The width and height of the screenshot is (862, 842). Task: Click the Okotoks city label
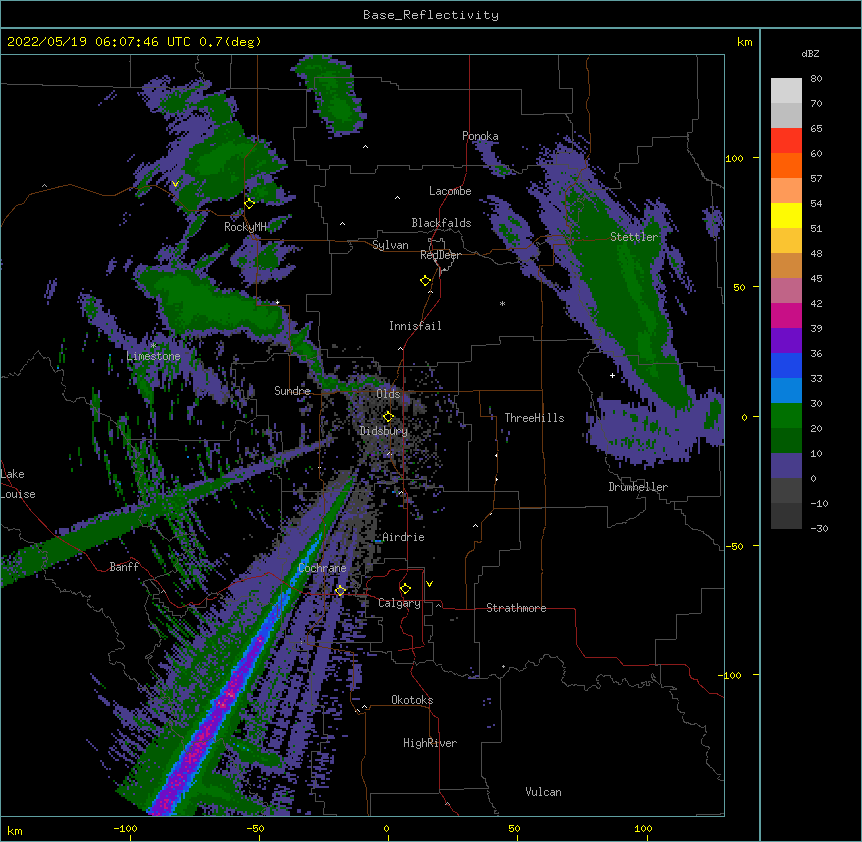[x=412, y=700]
